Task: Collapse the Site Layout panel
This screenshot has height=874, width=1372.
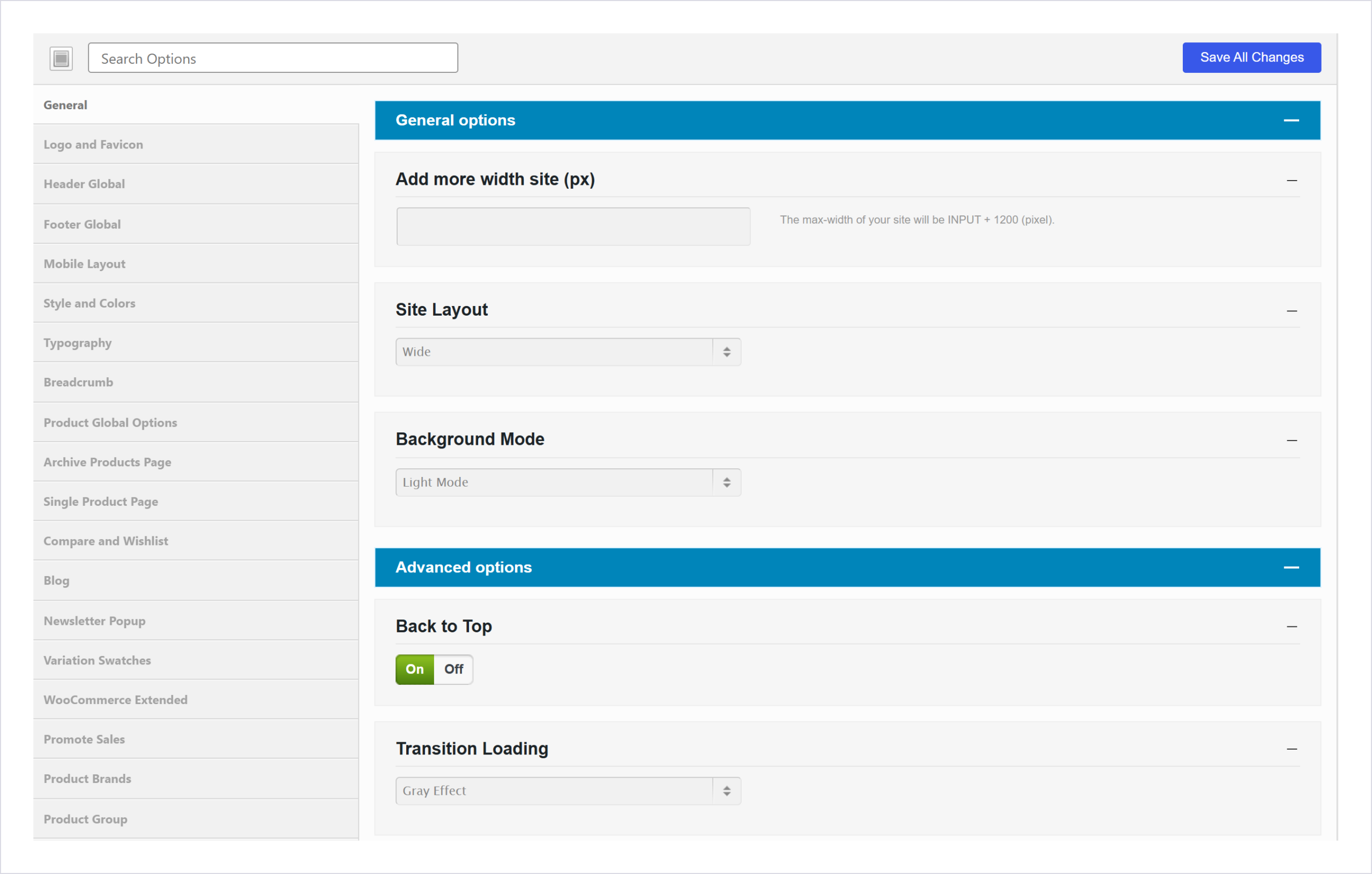Action: (x=1292, y=311)
